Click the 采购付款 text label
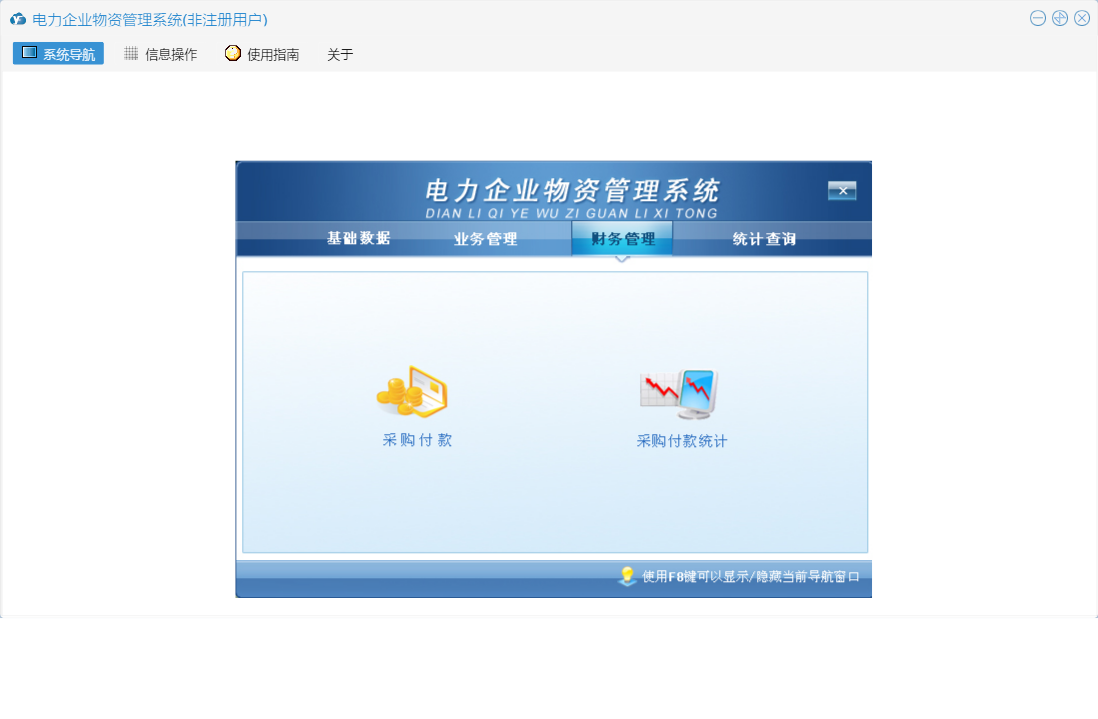 [x=417, y=440]
